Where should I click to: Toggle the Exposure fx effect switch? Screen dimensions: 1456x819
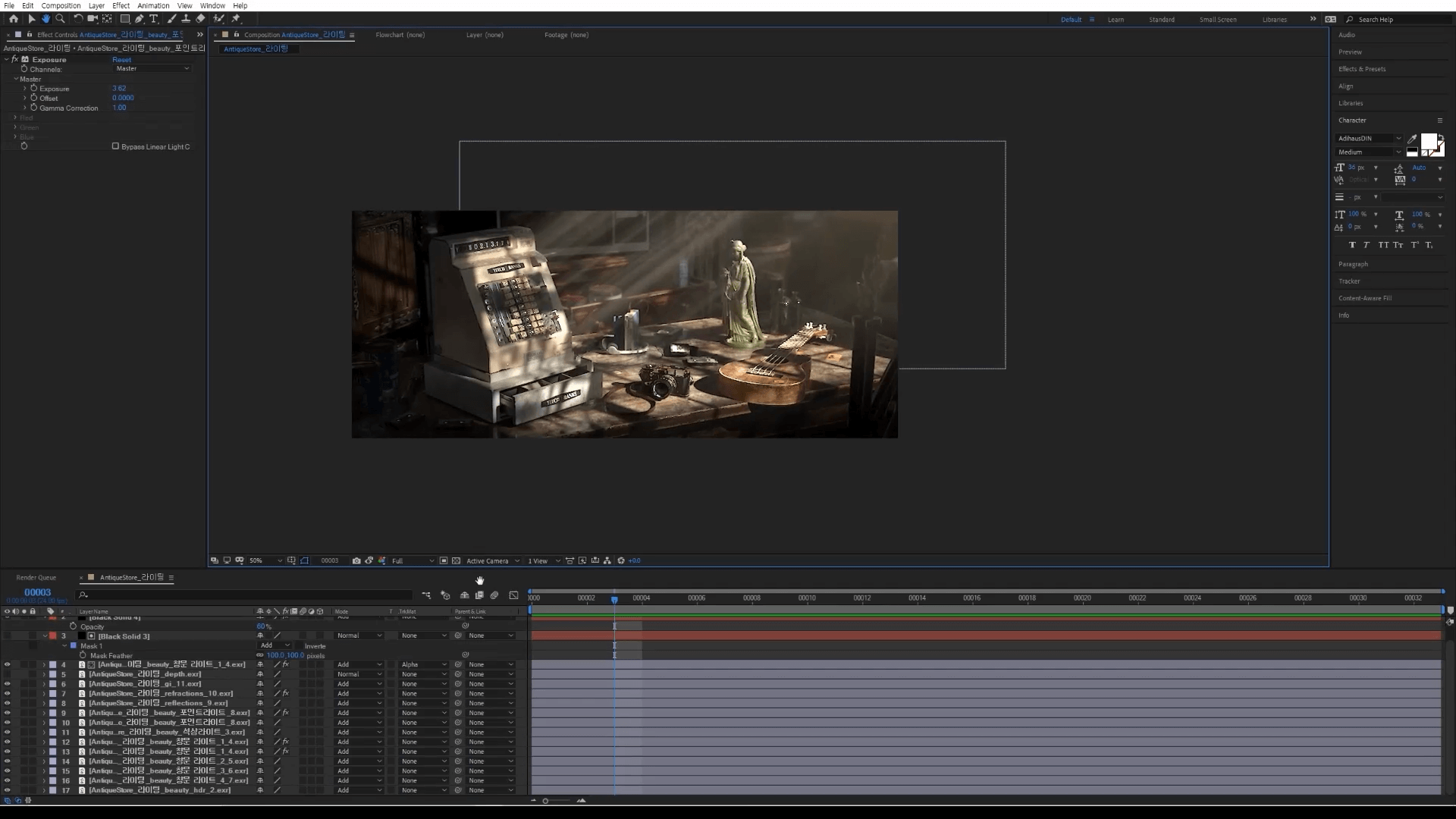(14, 59)
